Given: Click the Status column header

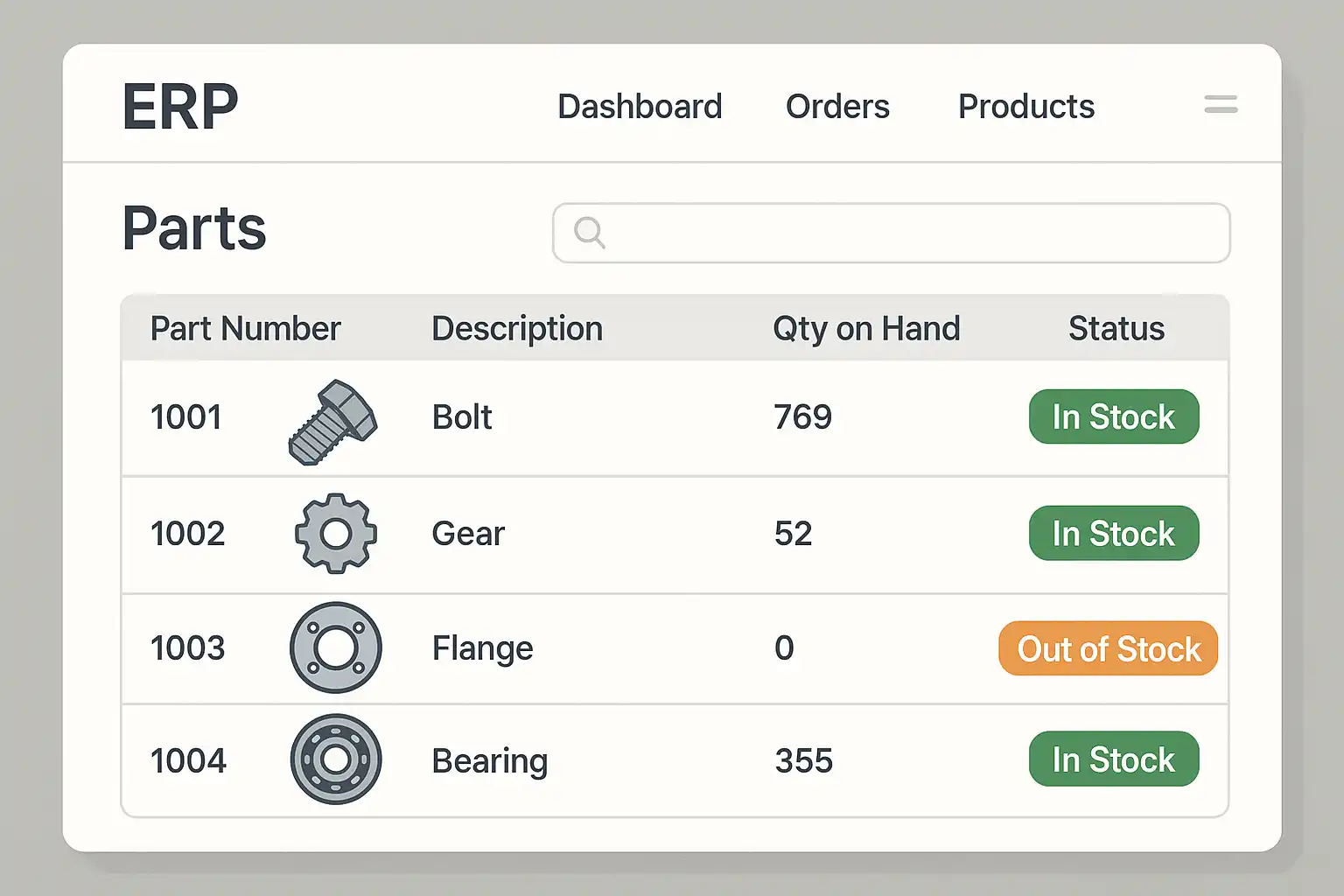Looking at the screenshot, I should (1116, 329).
